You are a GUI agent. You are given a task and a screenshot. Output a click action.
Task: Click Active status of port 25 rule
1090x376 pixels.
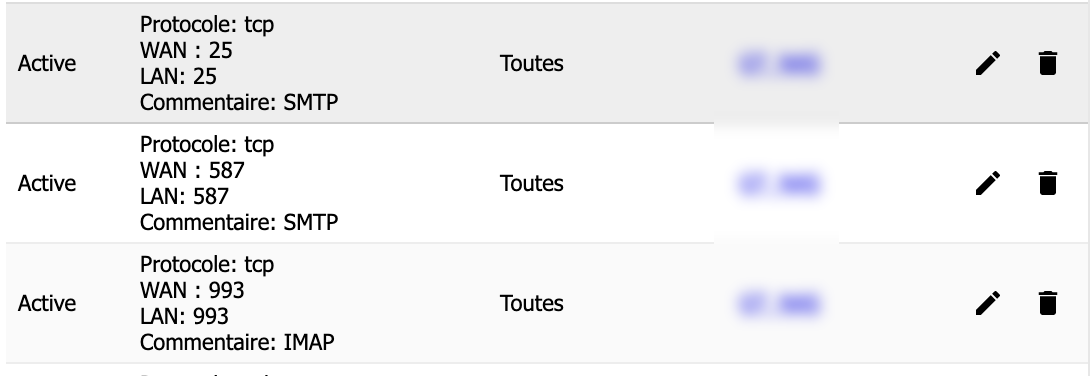pos(47,63)
